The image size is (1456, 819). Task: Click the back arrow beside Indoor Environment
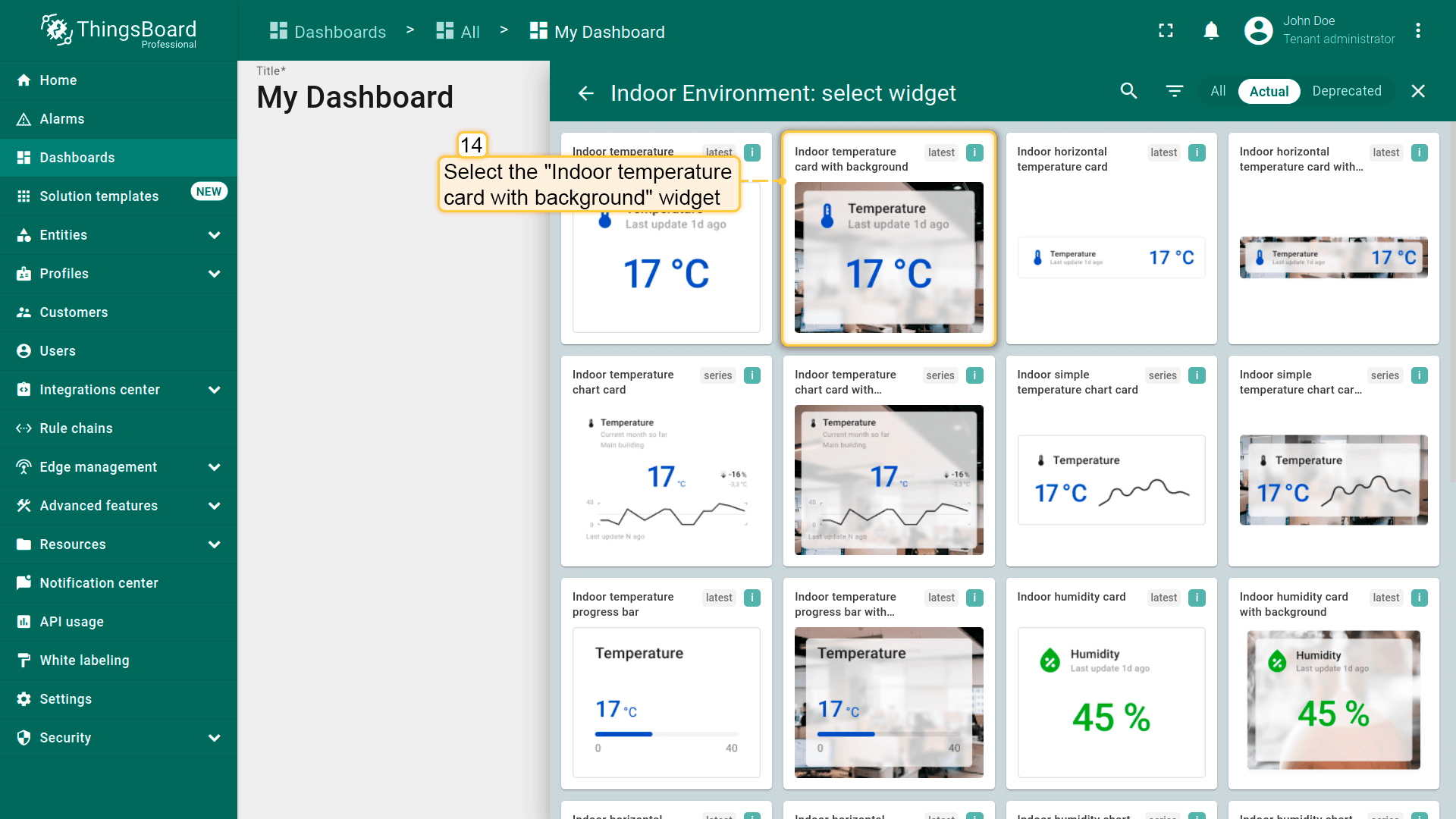coord(585,93)
